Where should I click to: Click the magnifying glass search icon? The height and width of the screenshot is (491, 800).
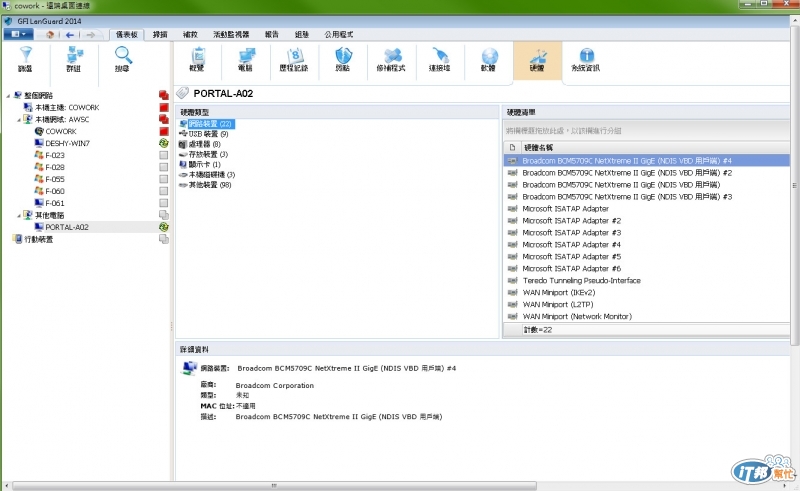pyautogui.click(x=123, y=55)
